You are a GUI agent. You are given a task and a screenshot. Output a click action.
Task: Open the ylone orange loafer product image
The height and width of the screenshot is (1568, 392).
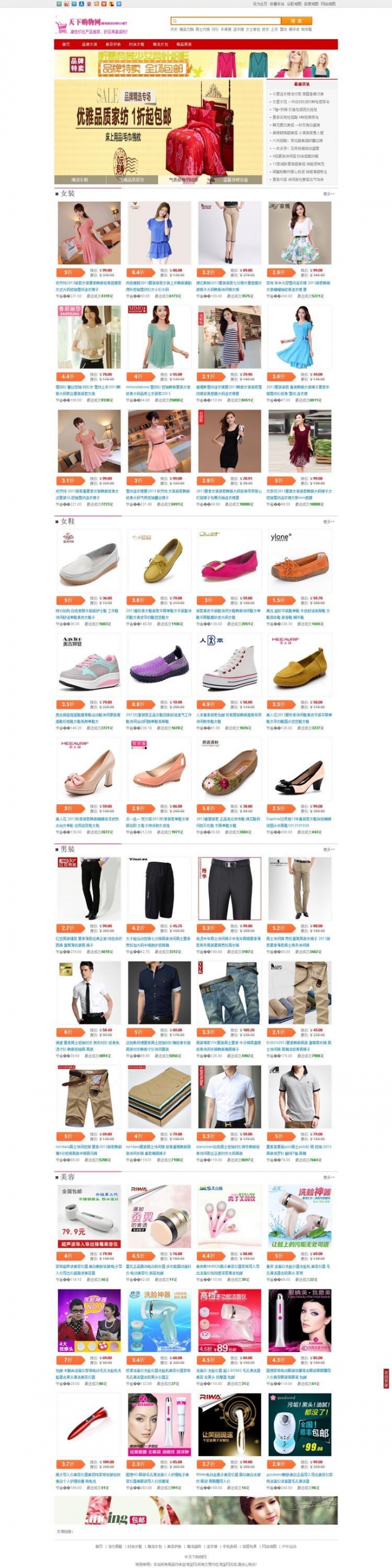tap(299, 561)
